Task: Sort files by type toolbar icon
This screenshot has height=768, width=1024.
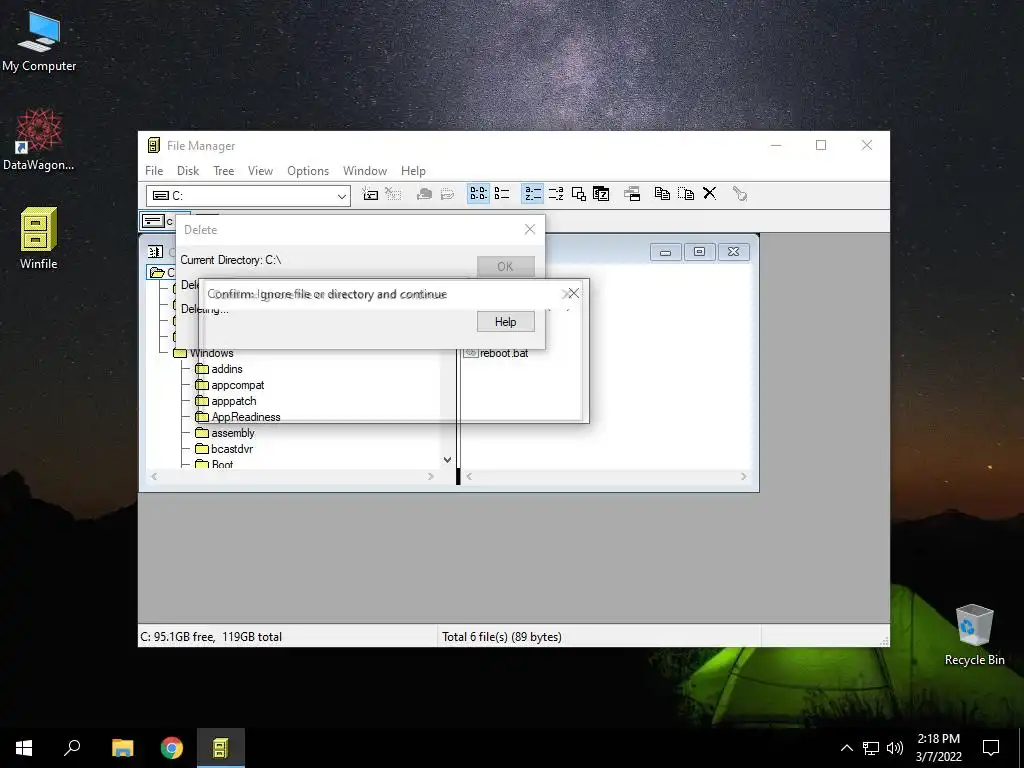Action: (556, 194)
